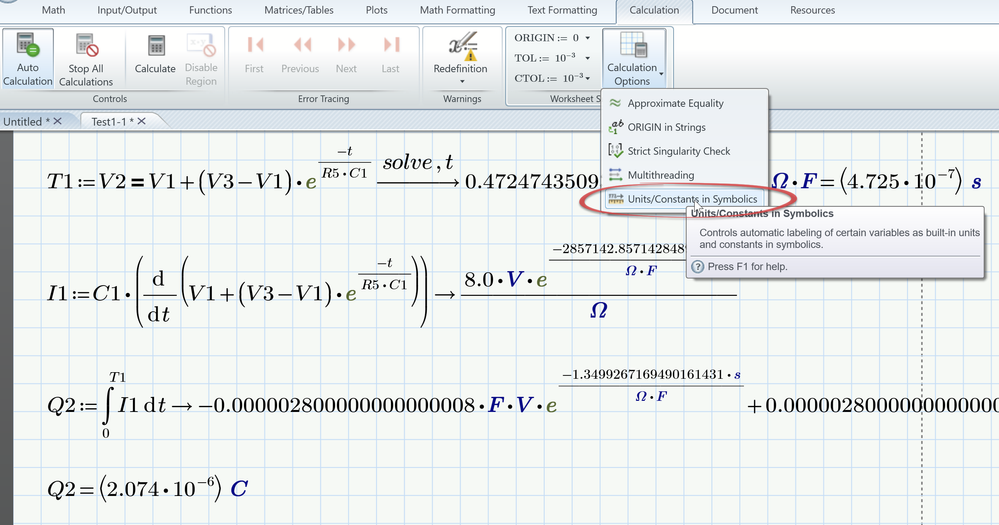Enable Strict Singularity Check

tap(678, 151)
